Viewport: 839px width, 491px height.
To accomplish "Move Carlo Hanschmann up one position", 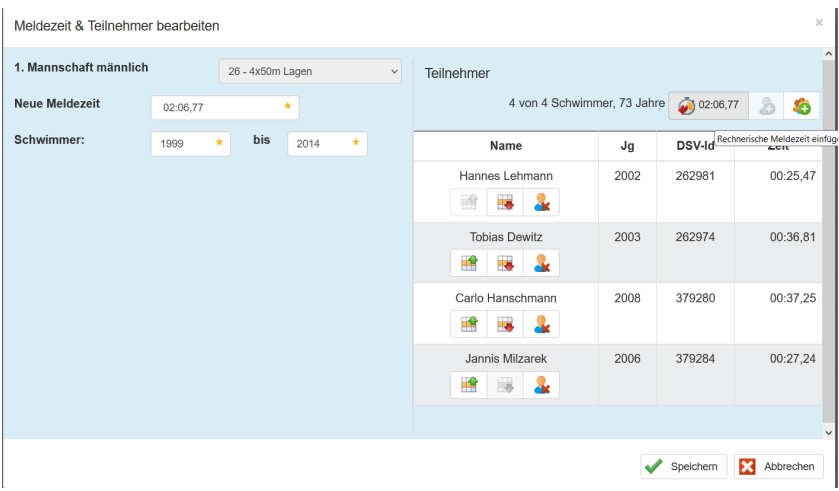I will [x=468, y=324].
